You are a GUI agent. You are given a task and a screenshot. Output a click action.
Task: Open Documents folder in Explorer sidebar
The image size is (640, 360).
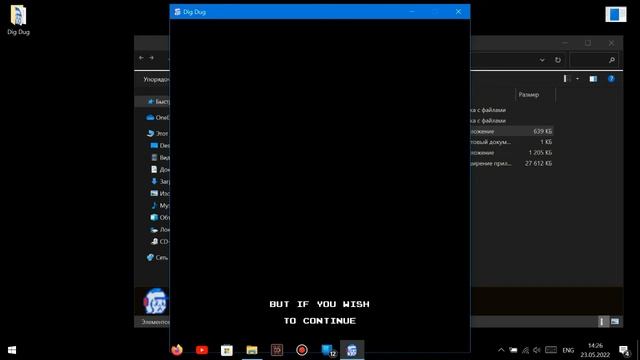click(x=160, y=169)
